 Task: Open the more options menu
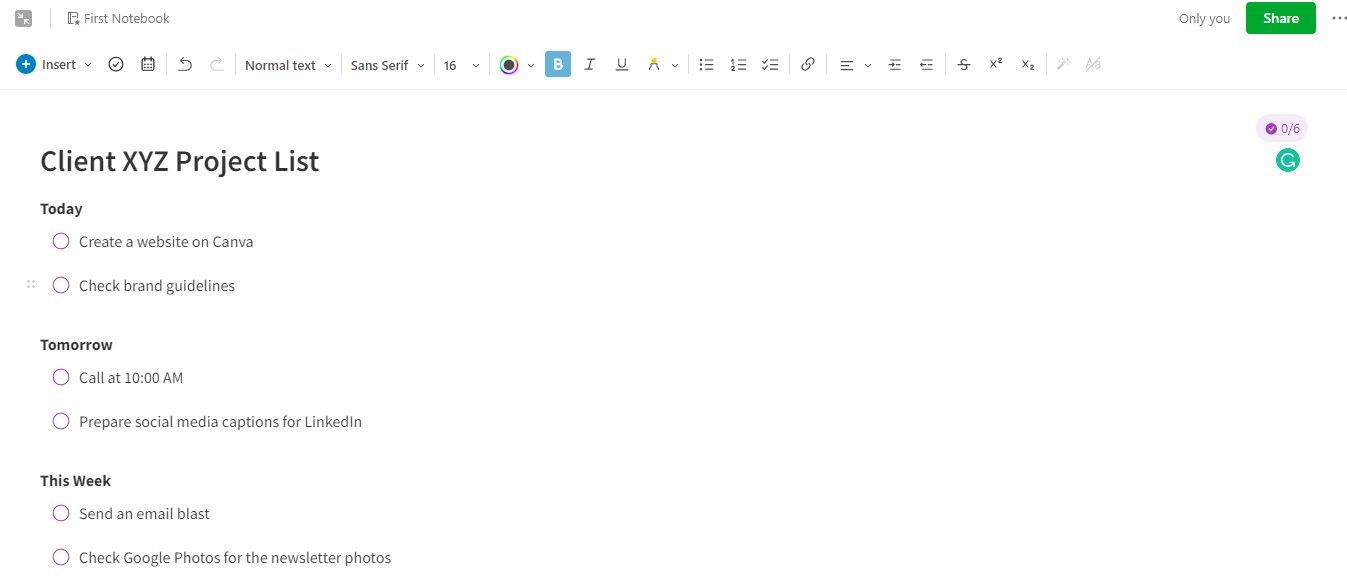pos(1339,17)
